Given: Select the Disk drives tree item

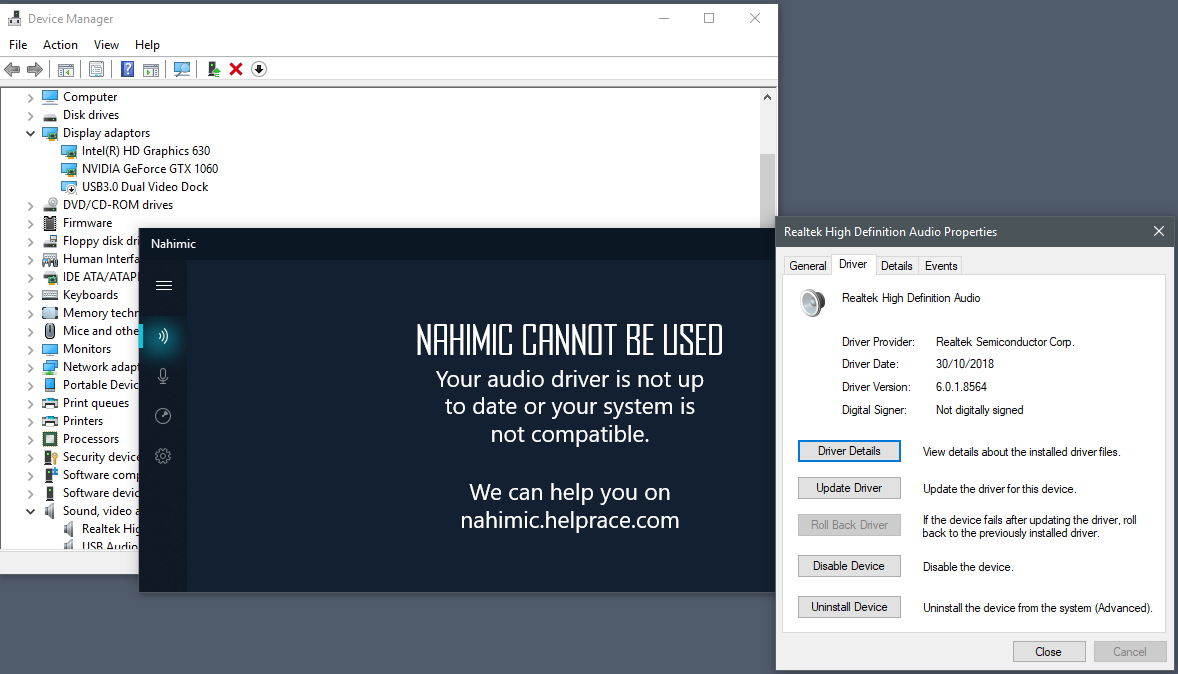Looking at the screenshot, I should (91, 115).
